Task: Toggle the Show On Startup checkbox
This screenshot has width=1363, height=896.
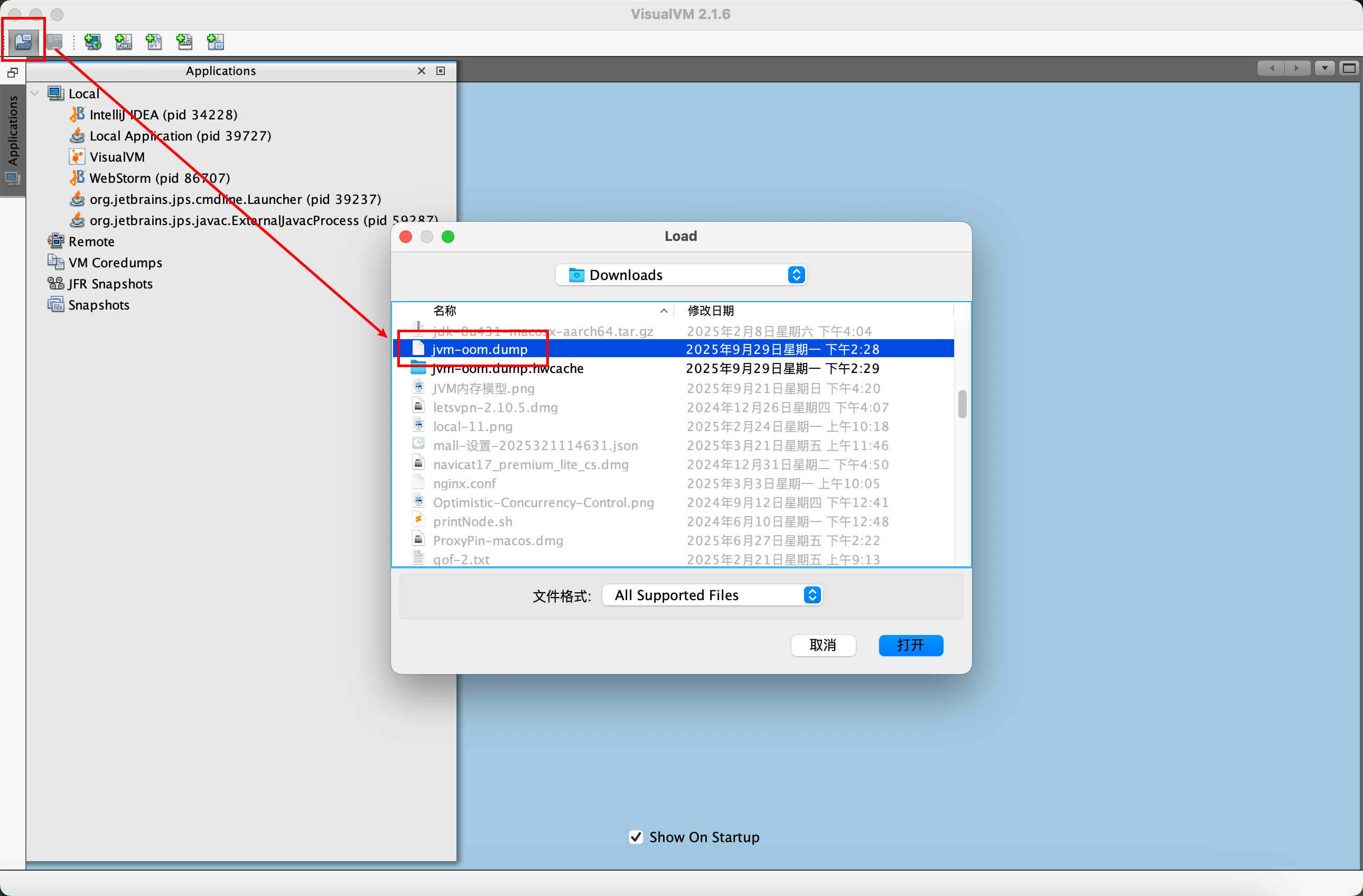Action: pos(636,837)
